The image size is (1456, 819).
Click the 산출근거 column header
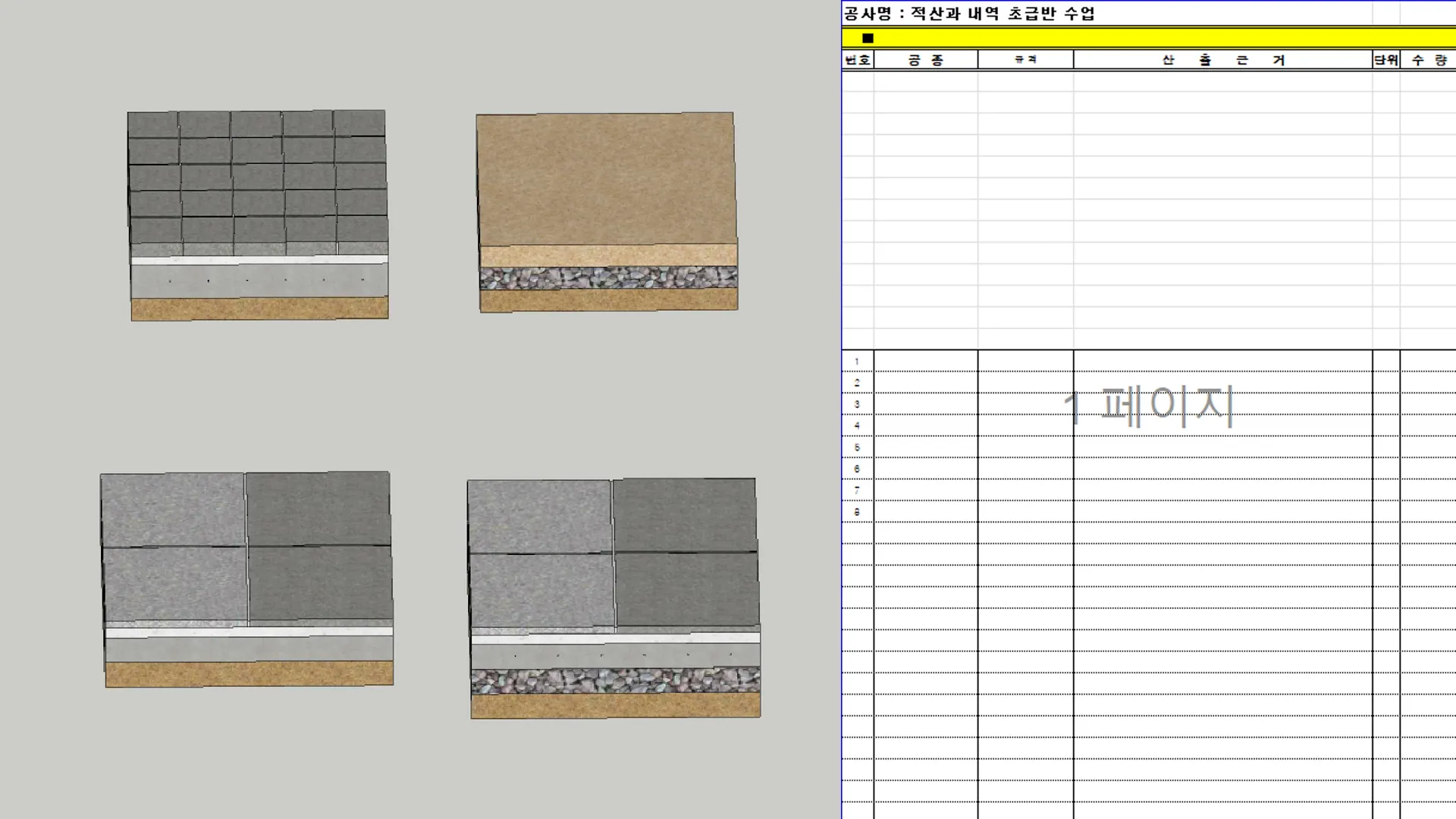pos(1222,60)
